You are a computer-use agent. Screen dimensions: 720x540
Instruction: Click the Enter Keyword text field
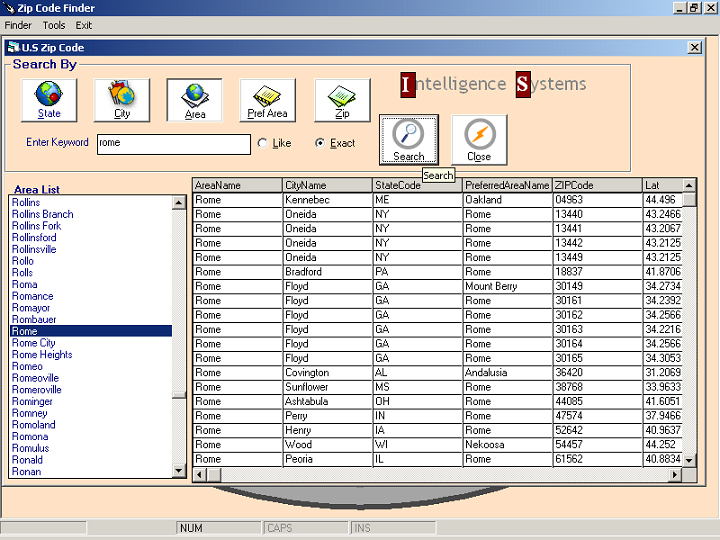[x=173, y=144]
